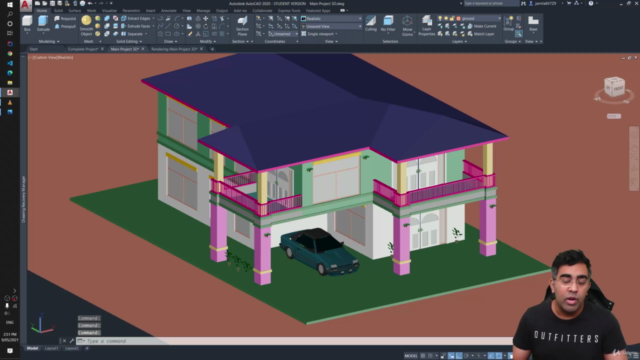Click the ViewCube in the viewport

pyautogui.click(x=614, y=87)
